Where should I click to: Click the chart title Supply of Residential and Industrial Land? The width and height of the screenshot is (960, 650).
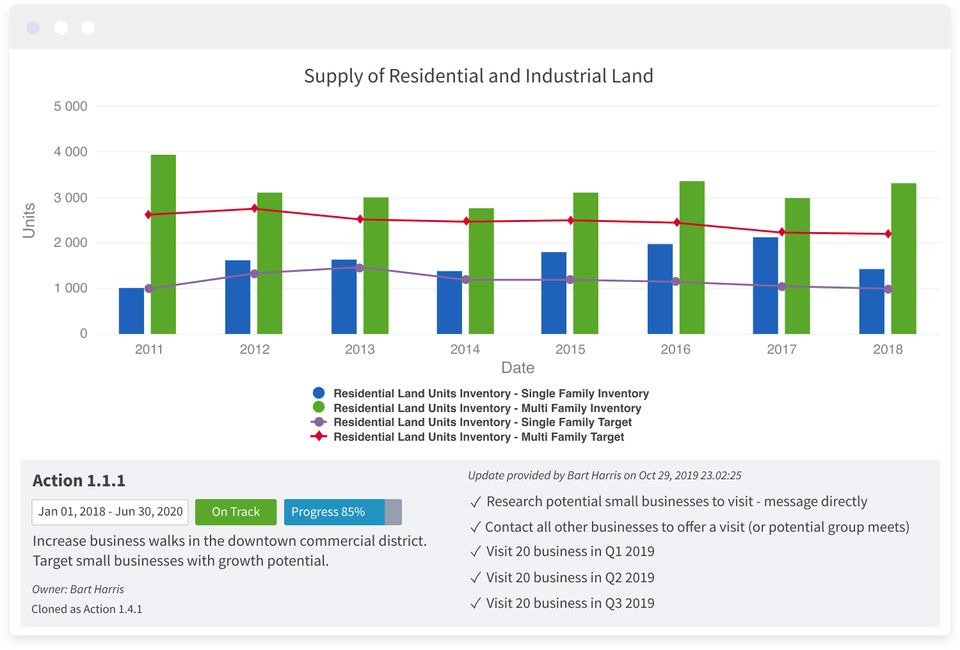point(479,76)
